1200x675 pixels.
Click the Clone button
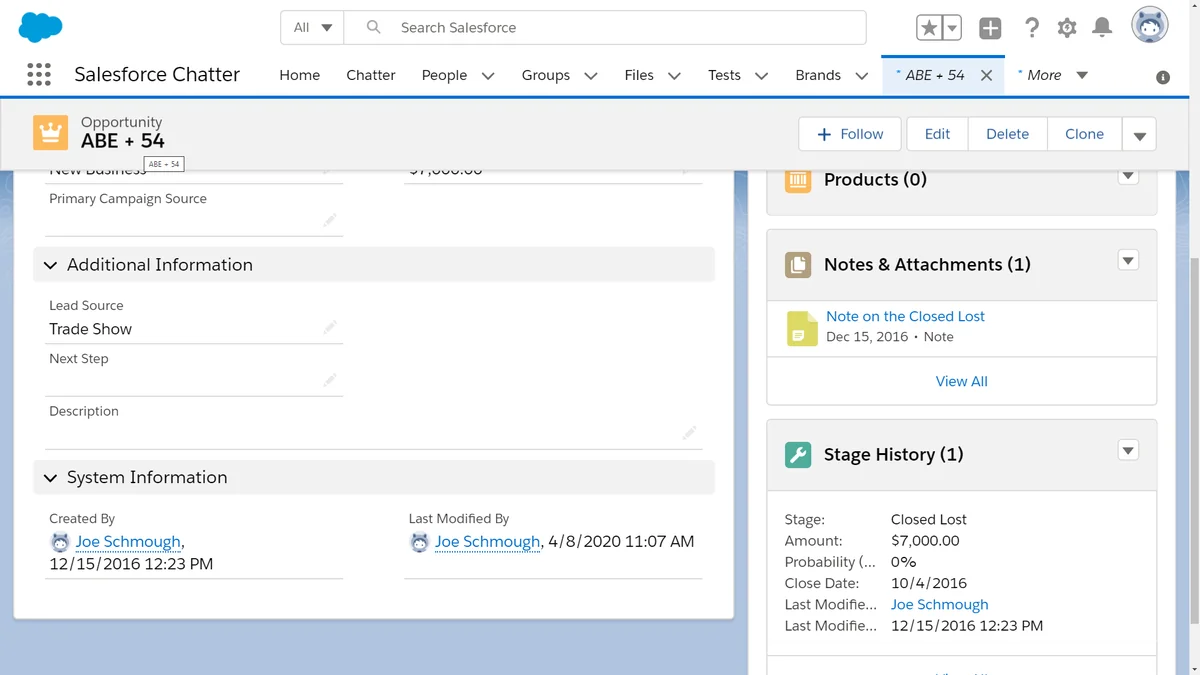click(x=1084, y=134)
